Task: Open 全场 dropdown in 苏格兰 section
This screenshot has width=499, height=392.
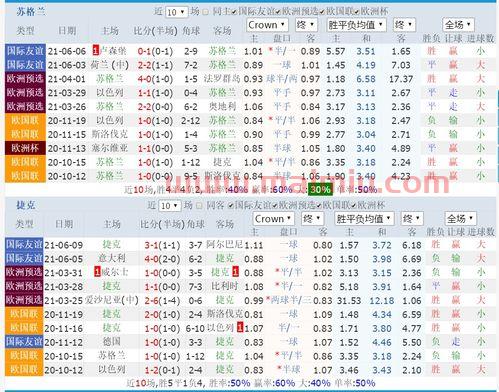Action: [x=458, y=25]
